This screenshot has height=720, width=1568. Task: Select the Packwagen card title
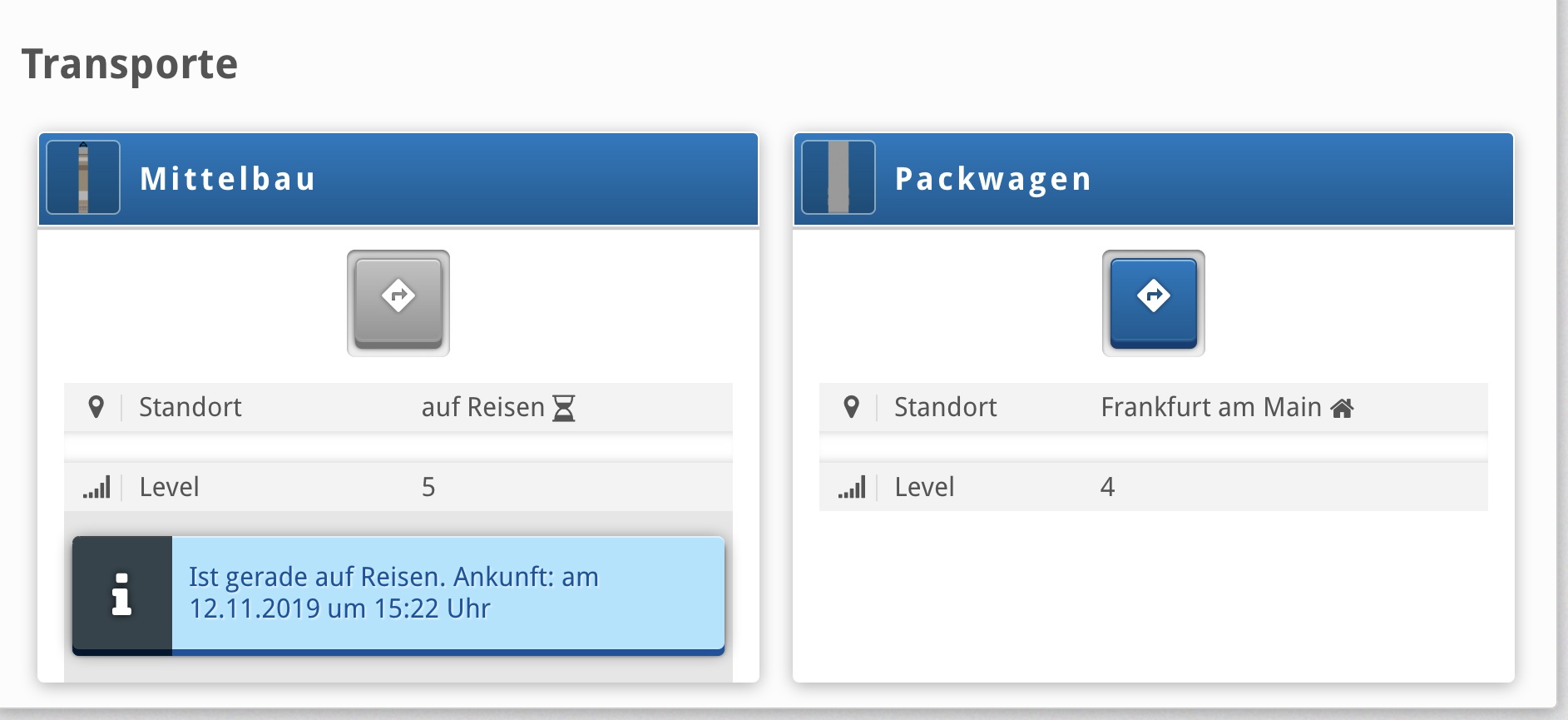click(x=993, y=179)
